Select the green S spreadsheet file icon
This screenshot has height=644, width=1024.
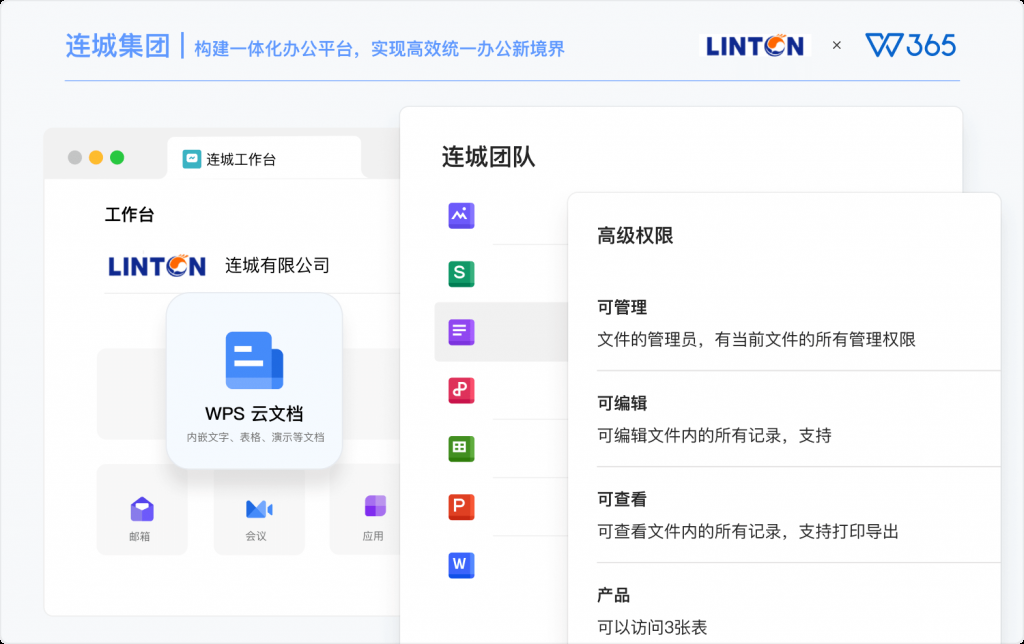461,273
